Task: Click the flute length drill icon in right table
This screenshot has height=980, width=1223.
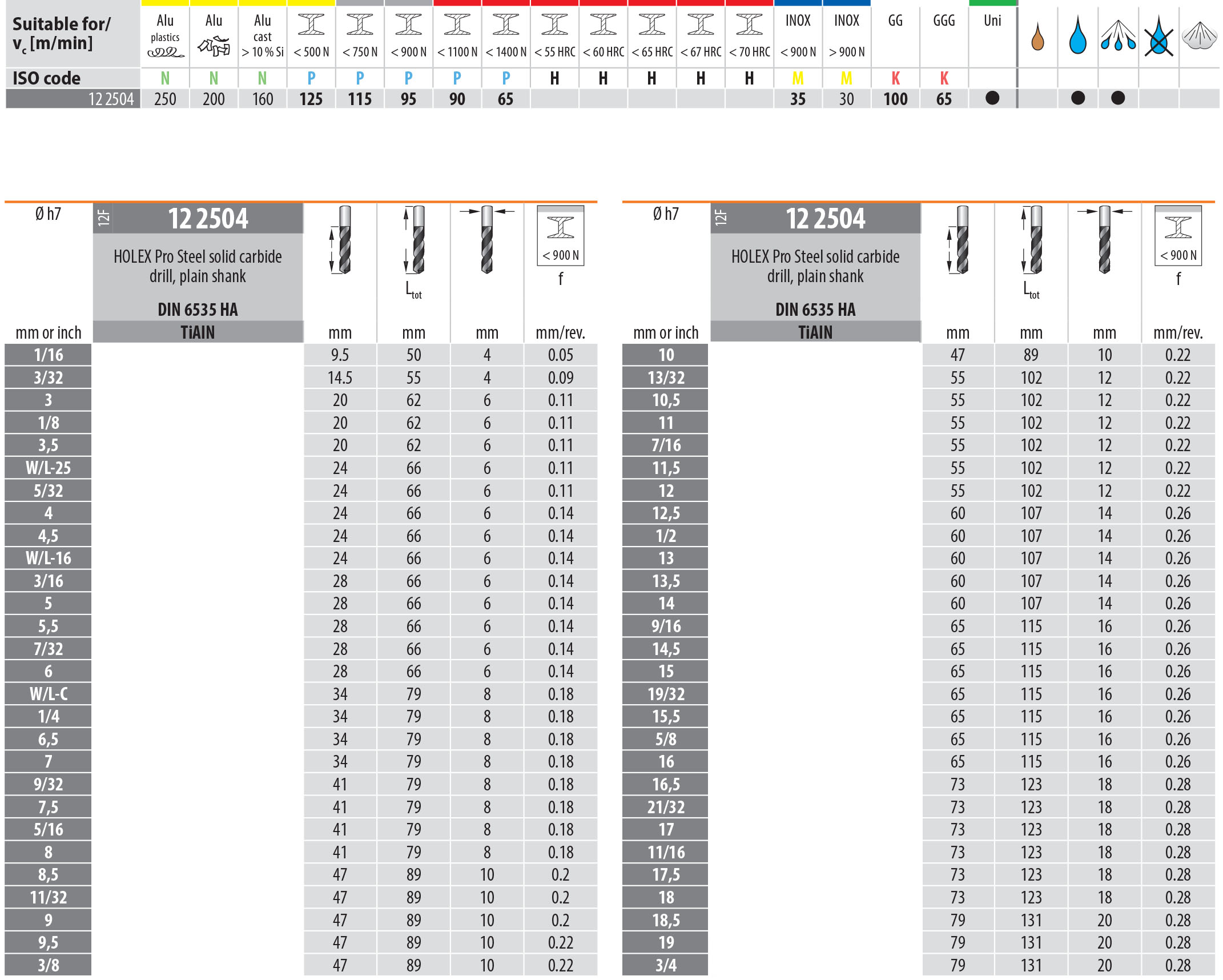Action: (958, 240)
